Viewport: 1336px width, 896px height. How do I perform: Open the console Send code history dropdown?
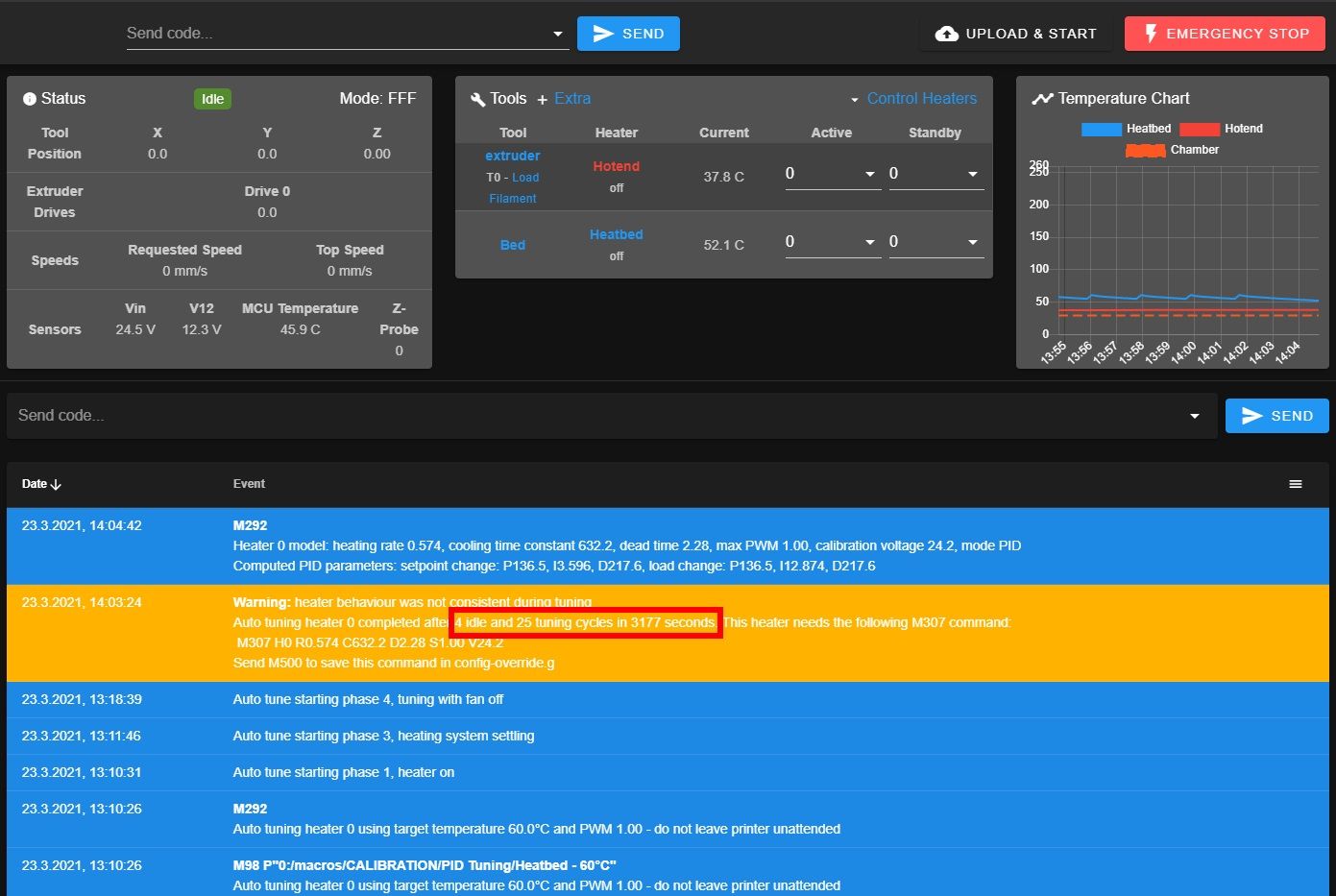(x=1195, y=416)
